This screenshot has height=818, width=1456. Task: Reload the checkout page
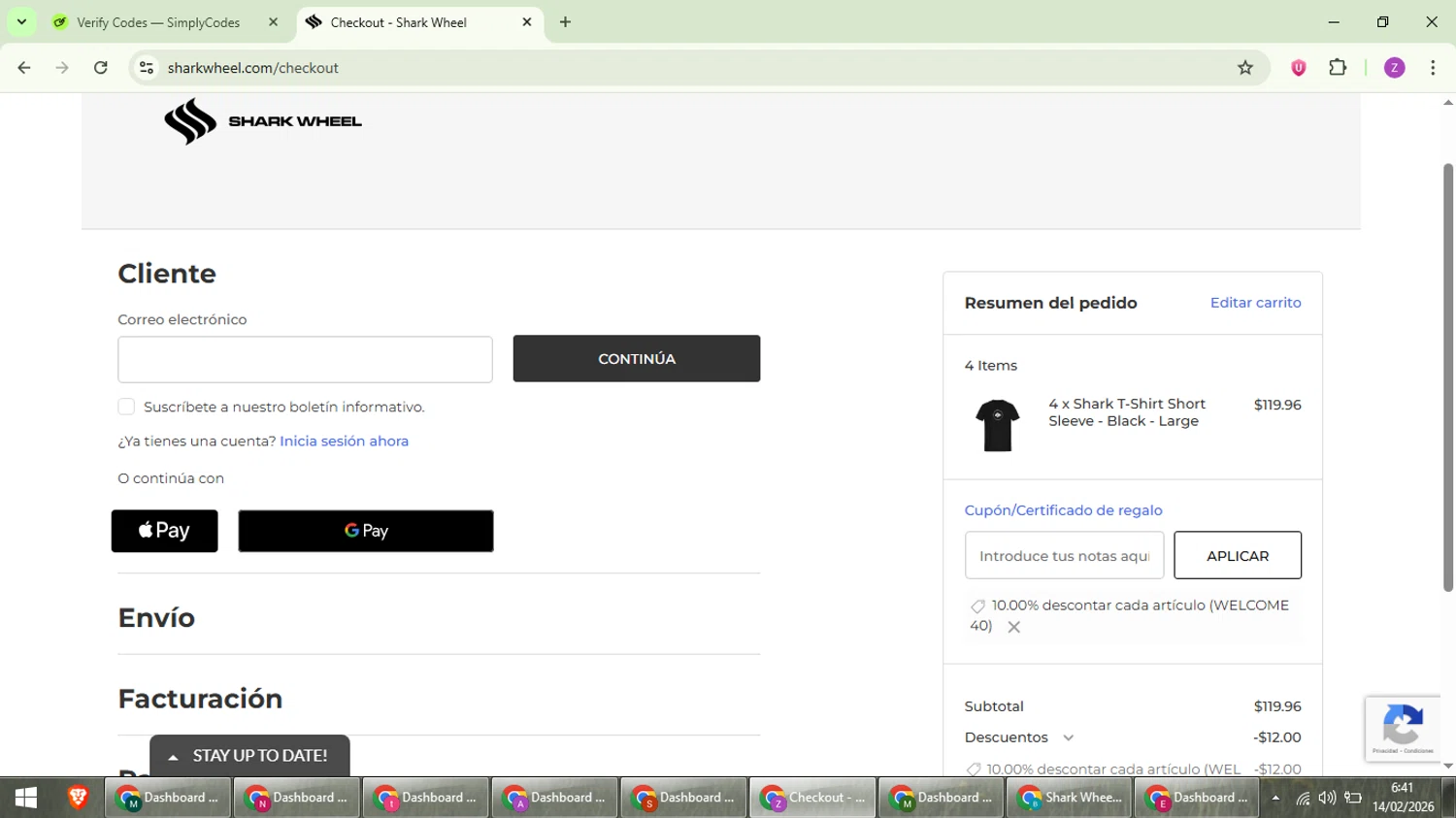101,68
